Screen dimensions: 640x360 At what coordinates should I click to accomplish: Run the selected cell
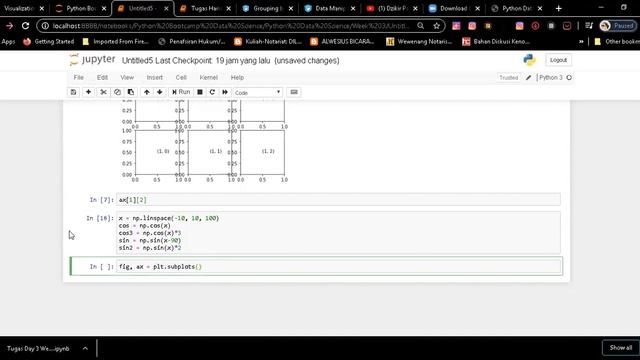[181, 92]
